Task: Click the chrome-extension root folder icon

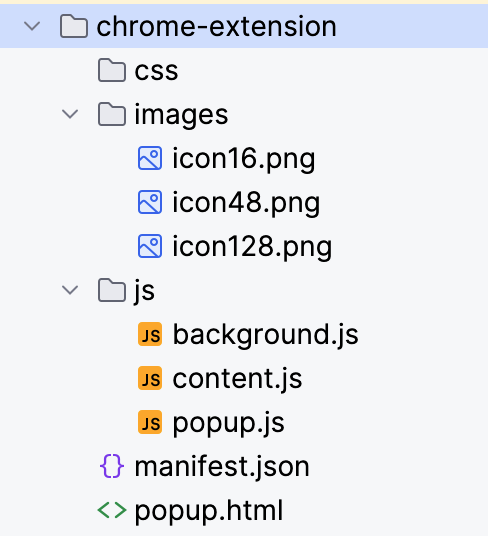Action: pyautogui.click(x=74, y=26)
